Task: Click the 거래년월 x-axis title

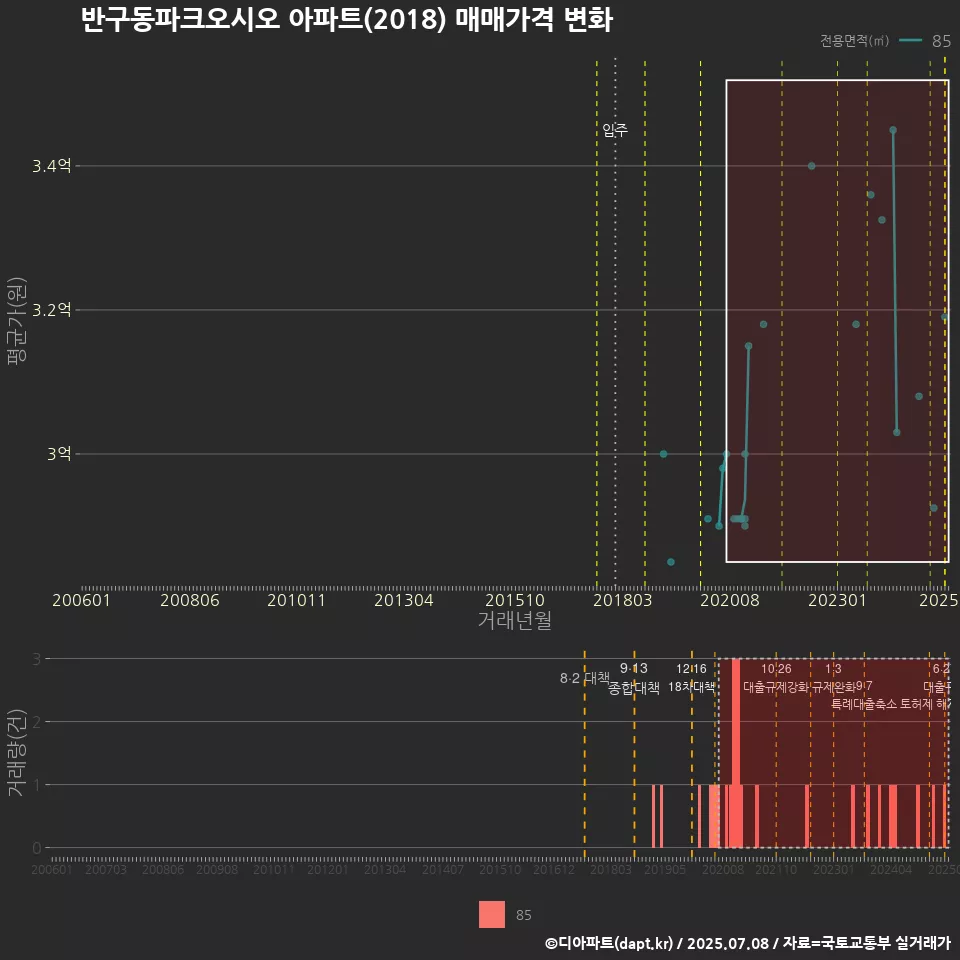Action: (514, 620)
